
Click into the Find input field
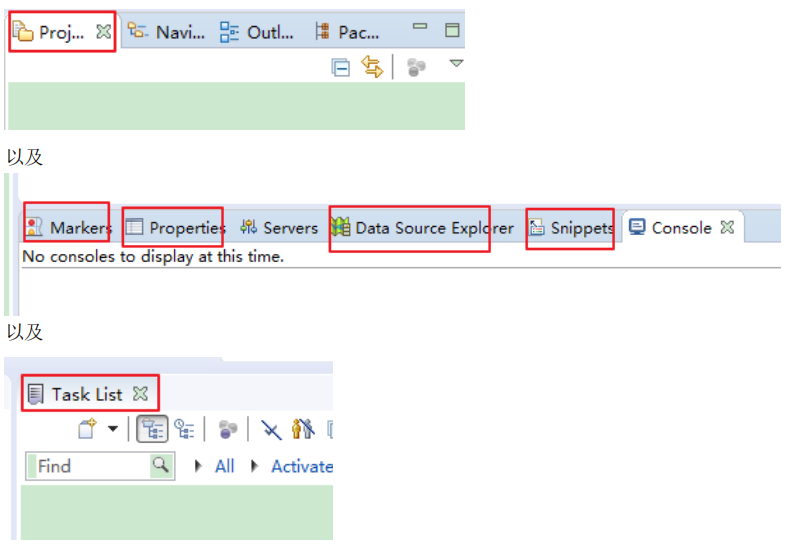tap(91, 466)
